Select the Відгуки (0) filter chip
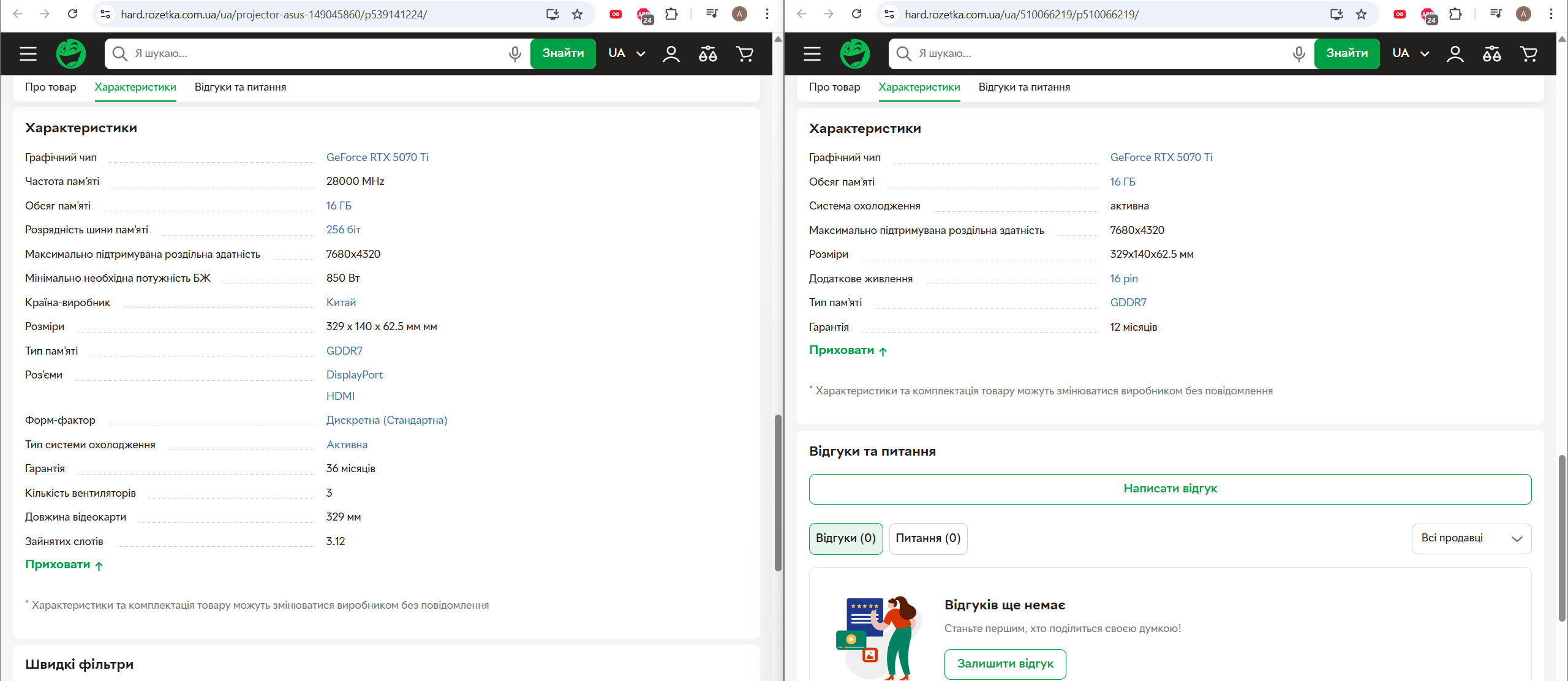Image resolution: width=1568 pixels, height=681 pixels. (845, 538)
